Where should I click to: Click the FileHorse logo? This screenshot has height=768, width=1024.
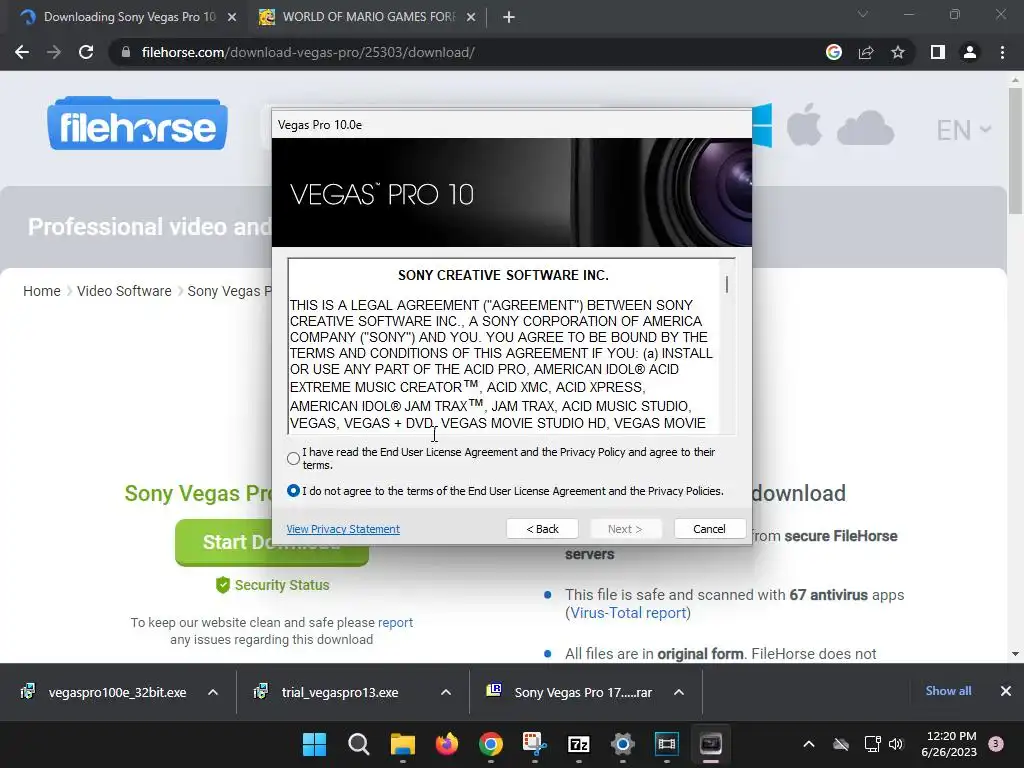click(x=137, y=123)
